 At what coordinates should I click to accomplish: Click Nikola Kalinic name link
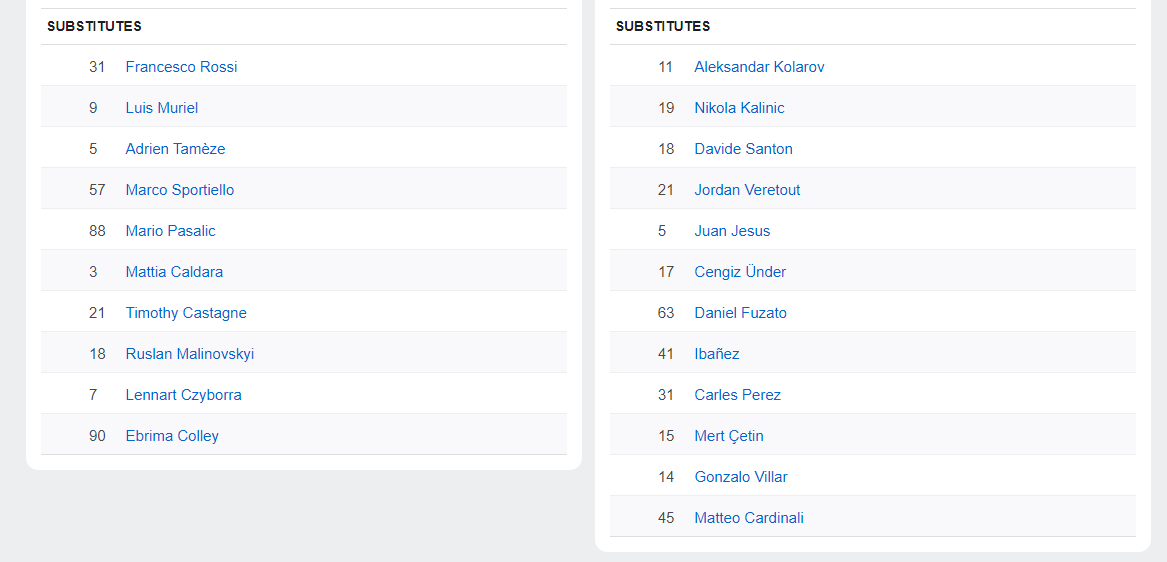[739, 108]
